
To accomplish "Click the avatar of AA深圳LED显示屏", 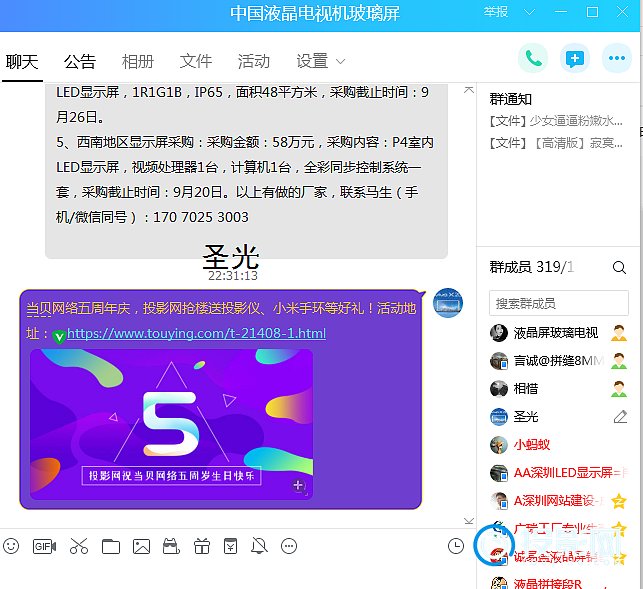I will (x=499, y=473).
